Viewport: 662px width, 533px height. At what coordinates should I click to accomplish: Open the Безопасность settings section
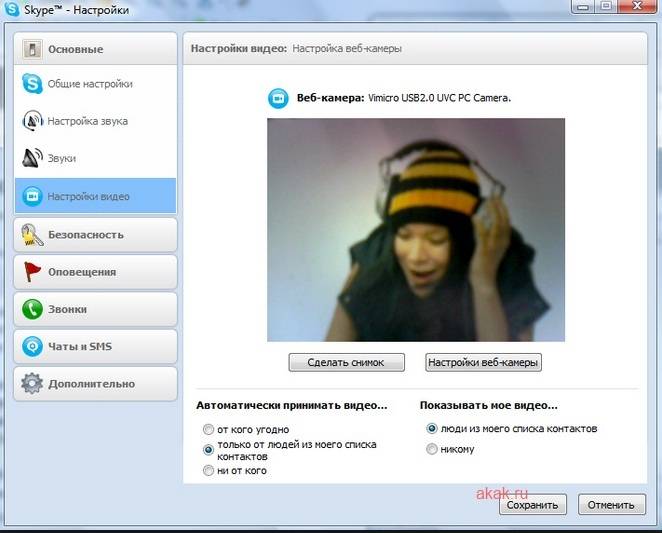[x=96, y=235]
